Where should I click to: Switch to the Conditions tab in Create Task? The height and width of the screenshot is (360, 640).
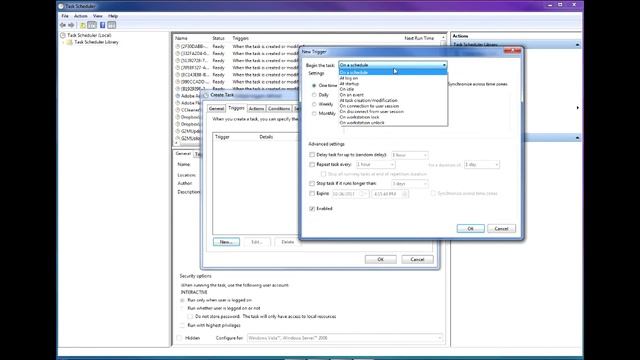click(279, 109)
